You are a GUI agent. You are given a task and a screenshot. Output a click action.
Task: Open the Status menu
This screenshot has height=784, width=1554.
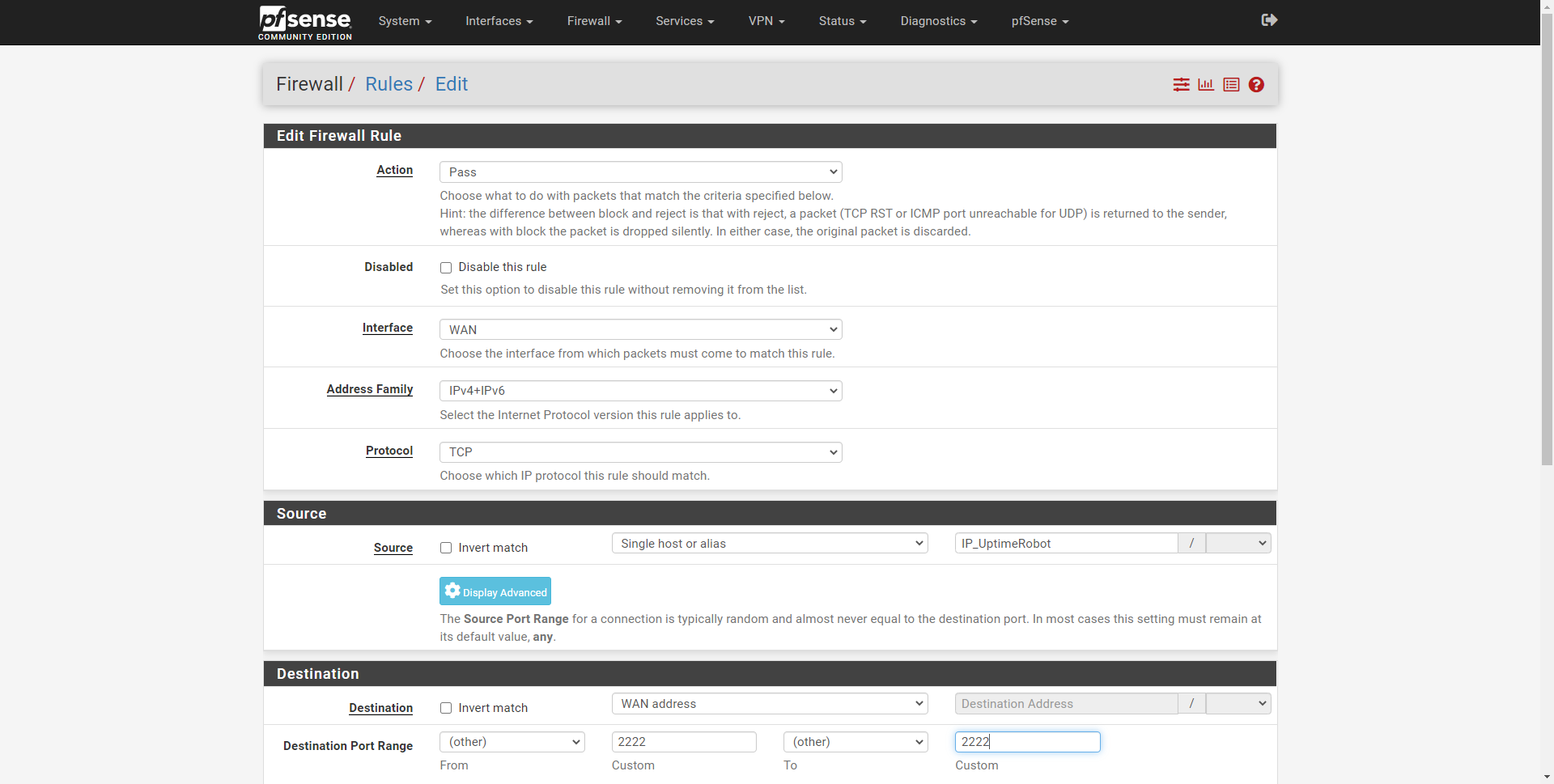pyautogui.click(x=843, y=21)
